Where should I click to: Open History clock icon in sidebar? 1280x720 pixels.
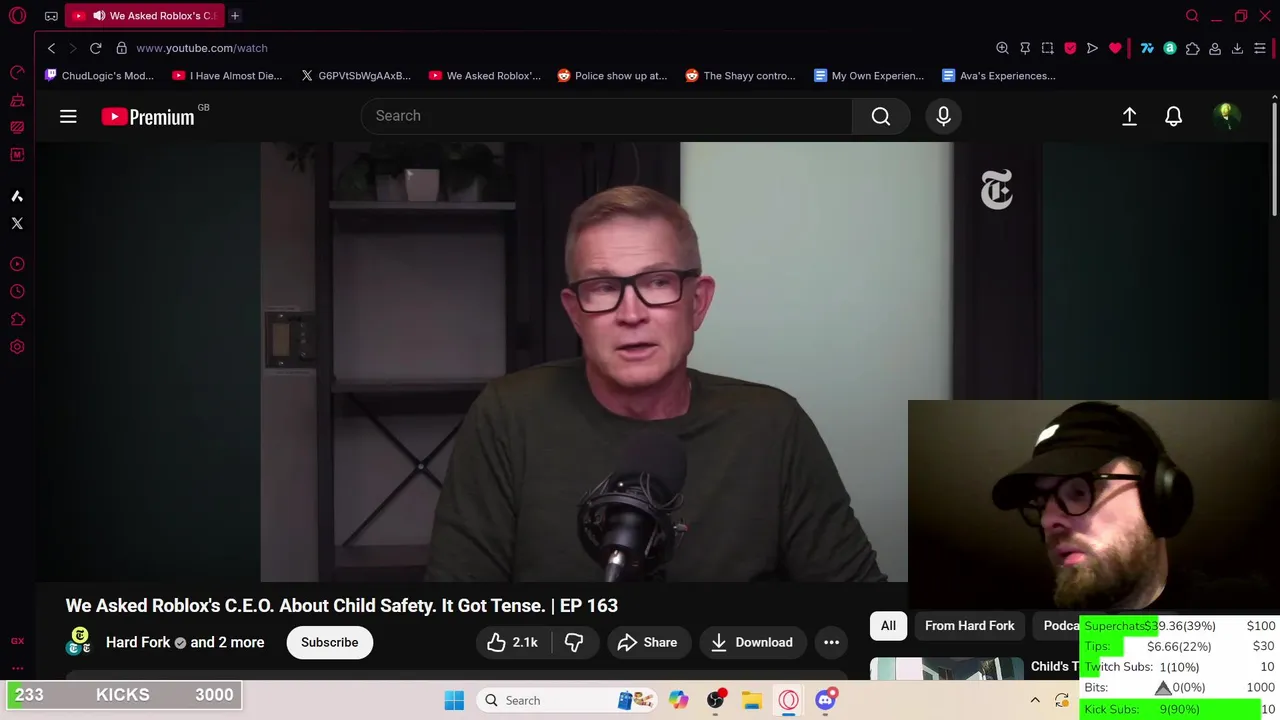click(x=17, y=292)
